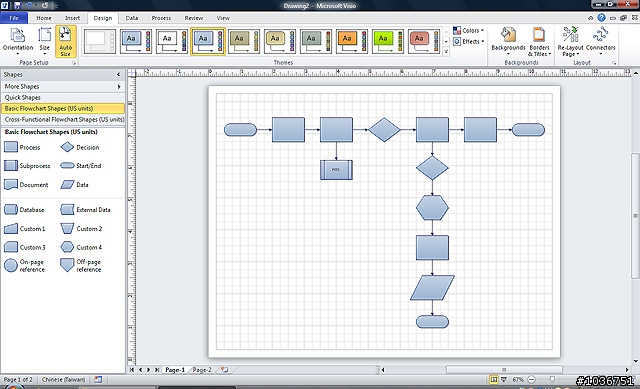This screenshot has height=389, width=640.
Task: Switch to the Page-1 sheet tab
Action: point(175,370)
